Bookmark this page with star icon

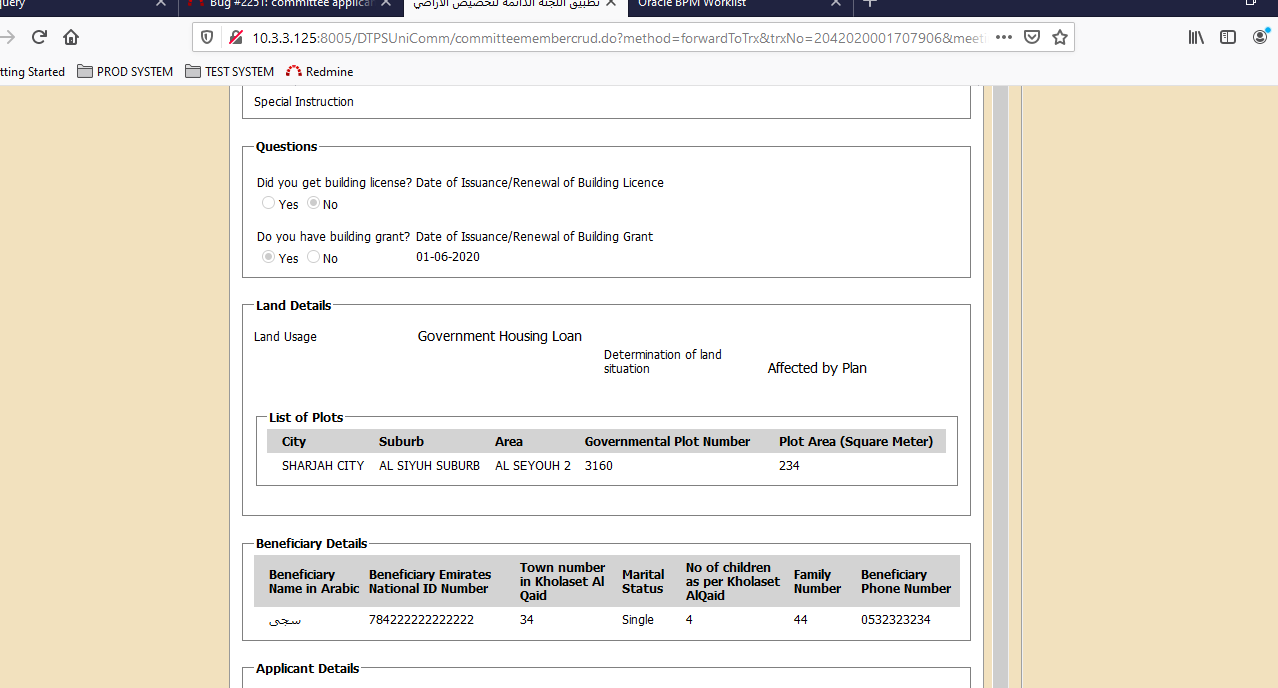pyautogui.click(x=1060, y=37)
